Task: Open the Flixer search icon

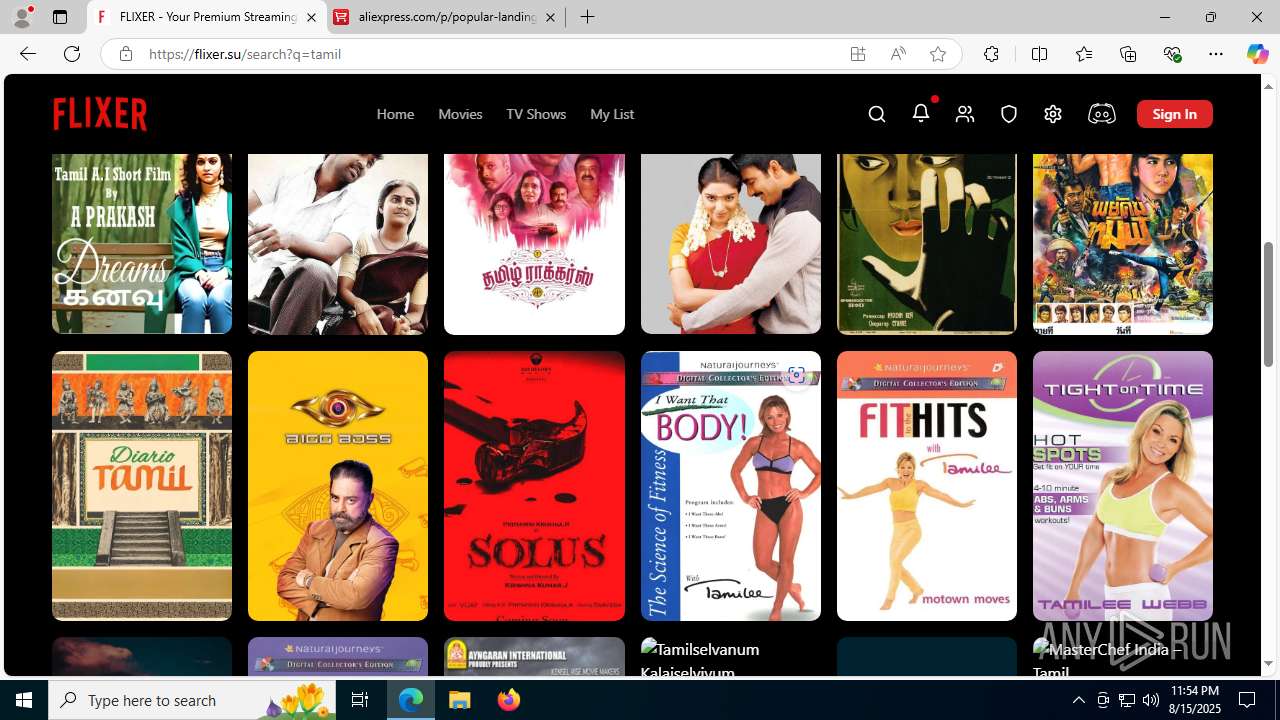Action: click(x=877, y=114)
